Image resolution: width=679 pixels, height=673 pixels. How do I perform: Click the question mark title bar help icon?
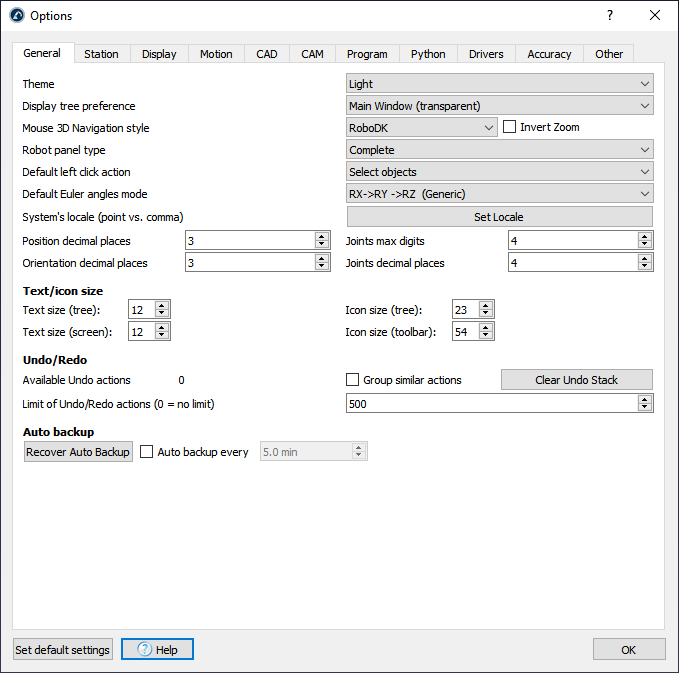(610, 15)
